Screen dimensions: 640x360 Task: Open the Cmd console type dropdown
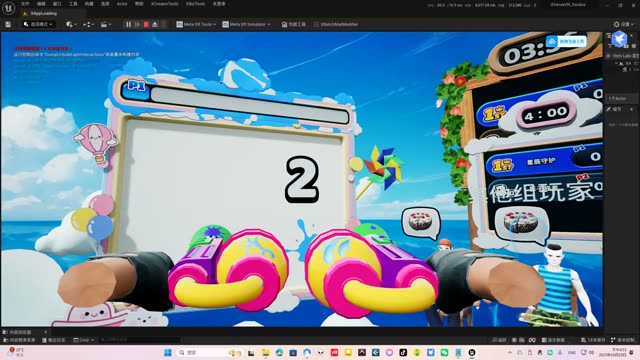pos(84,340)
